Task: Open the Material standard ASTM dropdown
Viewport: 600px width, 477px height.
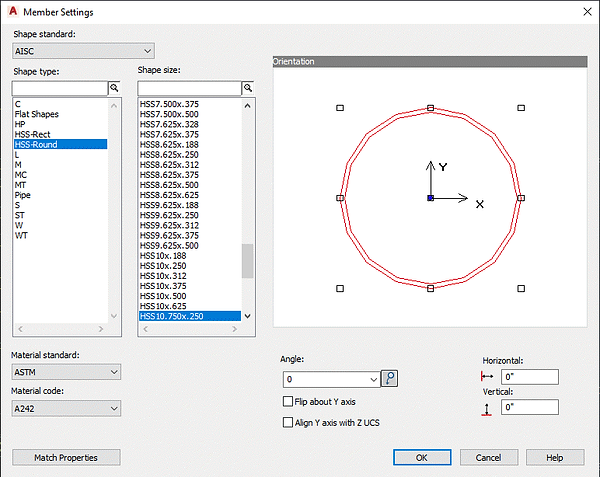Action: coord(66,372)
